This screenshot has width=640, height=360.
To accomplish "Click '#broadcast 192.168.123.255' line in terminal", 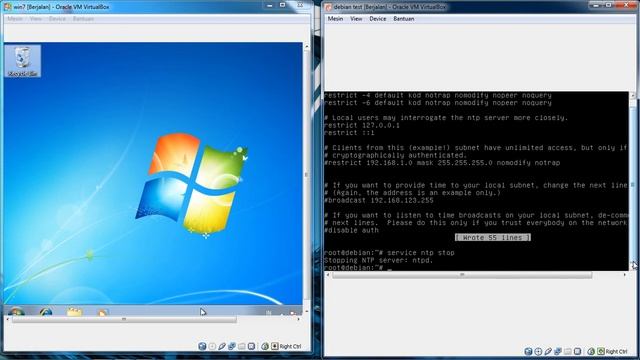I will tap(379, 200).
